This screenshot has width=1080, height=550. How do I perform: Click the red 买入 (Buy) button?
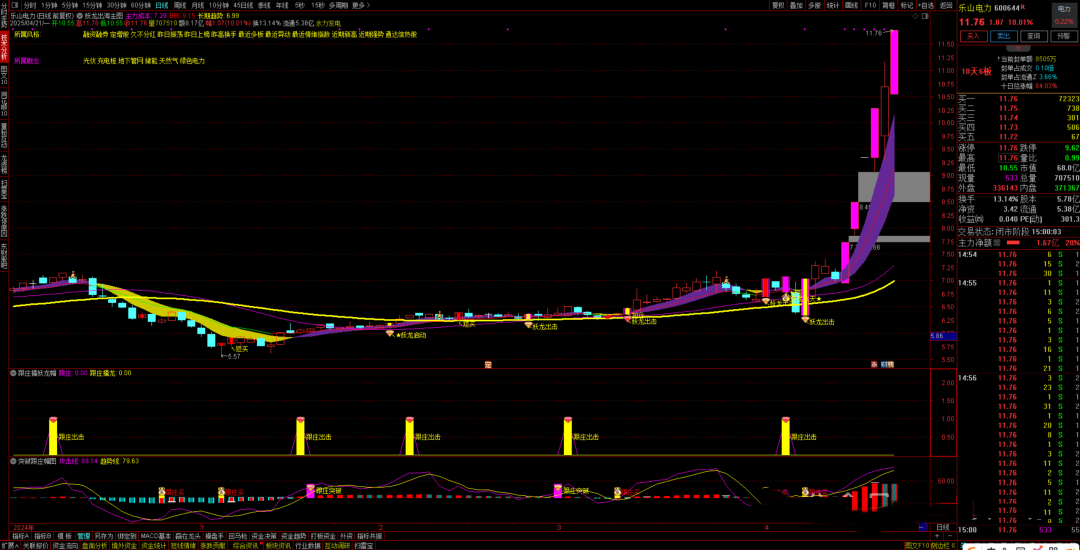pyautogui.click(x=972, y=36)
